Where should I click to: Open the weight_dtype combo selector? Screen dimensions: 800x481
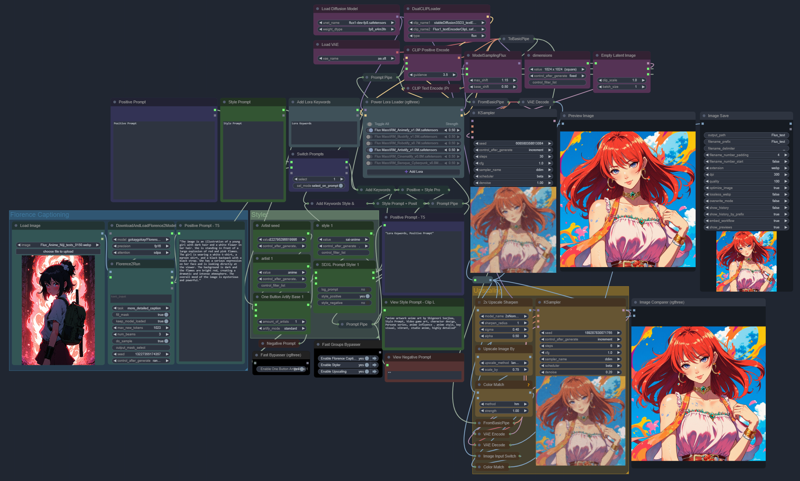[357, 29]
